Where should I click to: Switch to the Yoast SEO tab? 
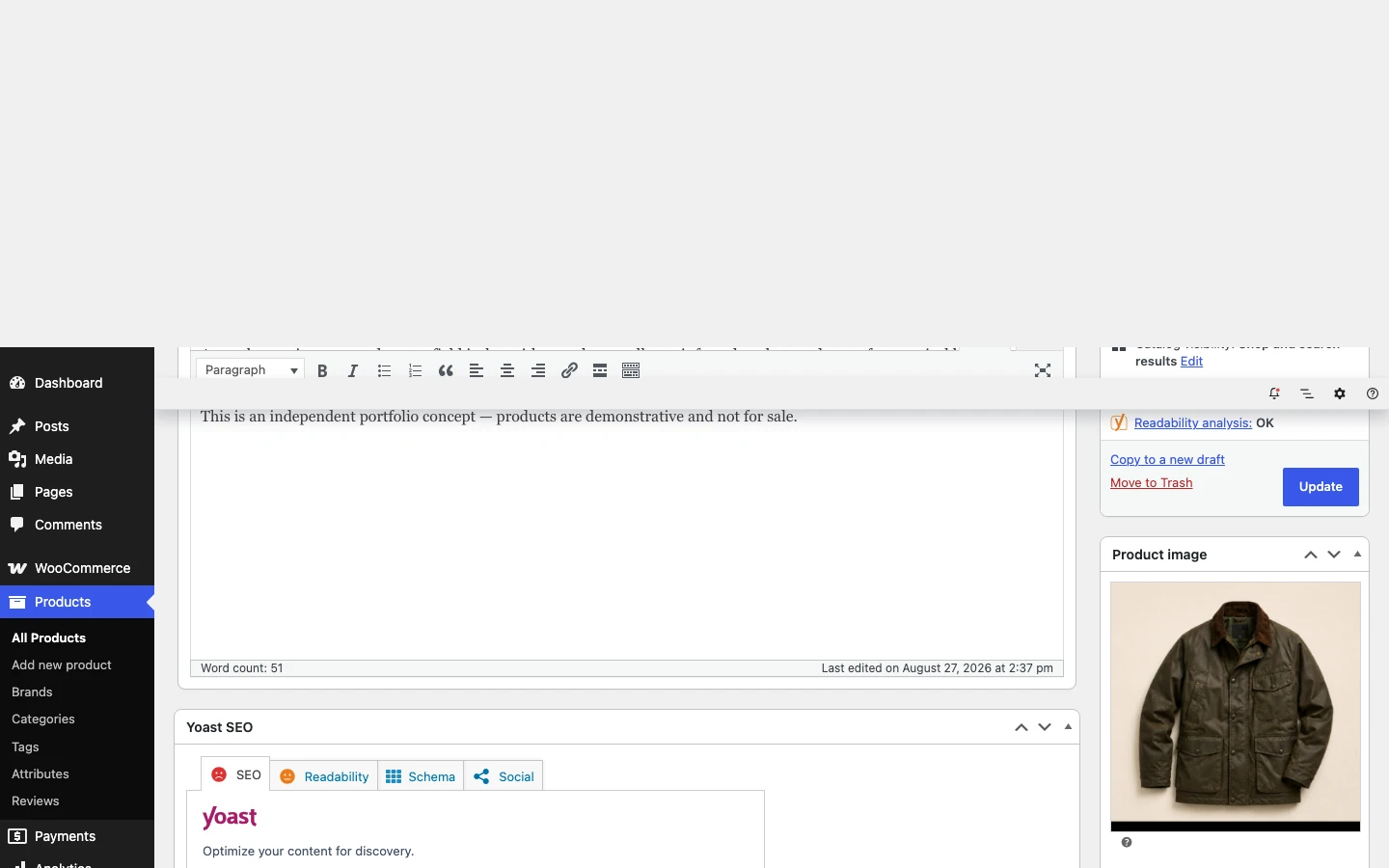236,774
